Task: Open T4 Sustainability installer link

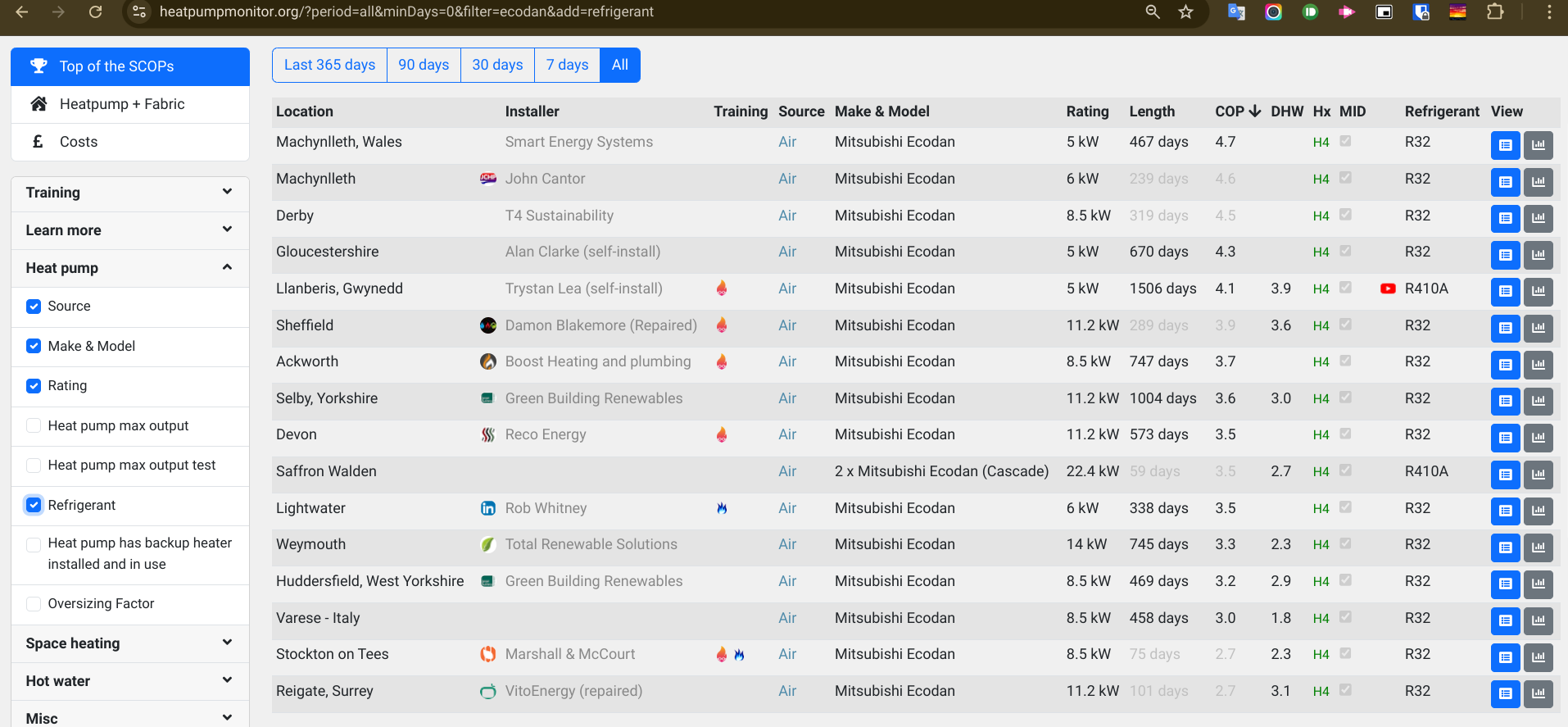Action: pos(560,216)
